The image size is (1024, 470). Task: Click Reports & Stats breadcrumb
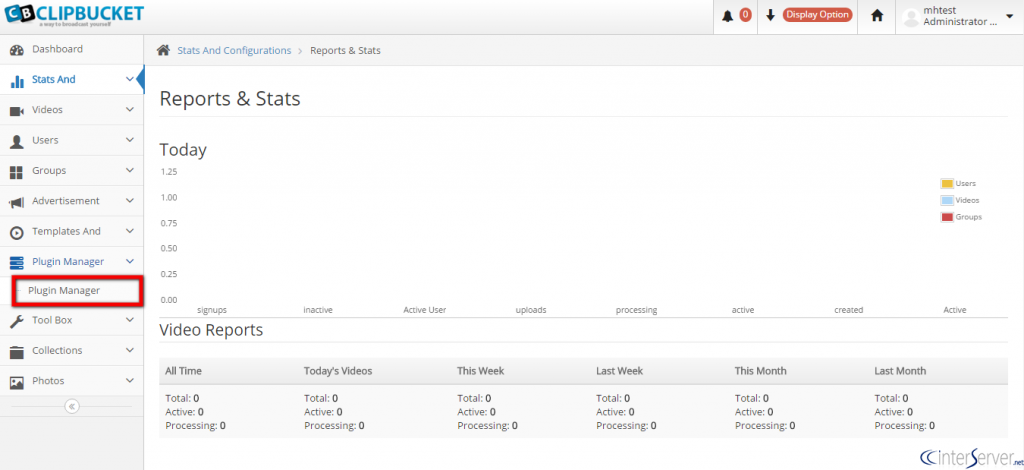pos(345,50)
